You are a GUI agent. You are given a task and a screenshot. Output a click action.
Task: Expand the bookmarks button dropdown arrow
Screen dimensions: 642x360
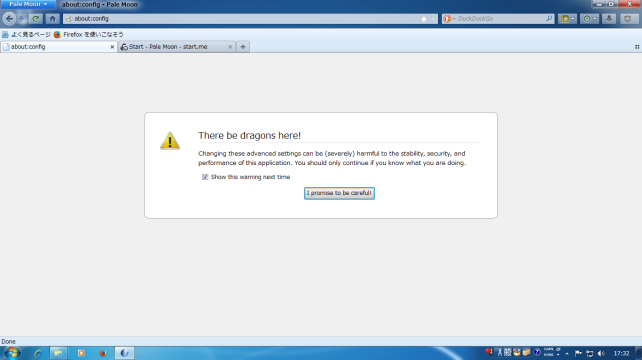(x=573, y=19)
